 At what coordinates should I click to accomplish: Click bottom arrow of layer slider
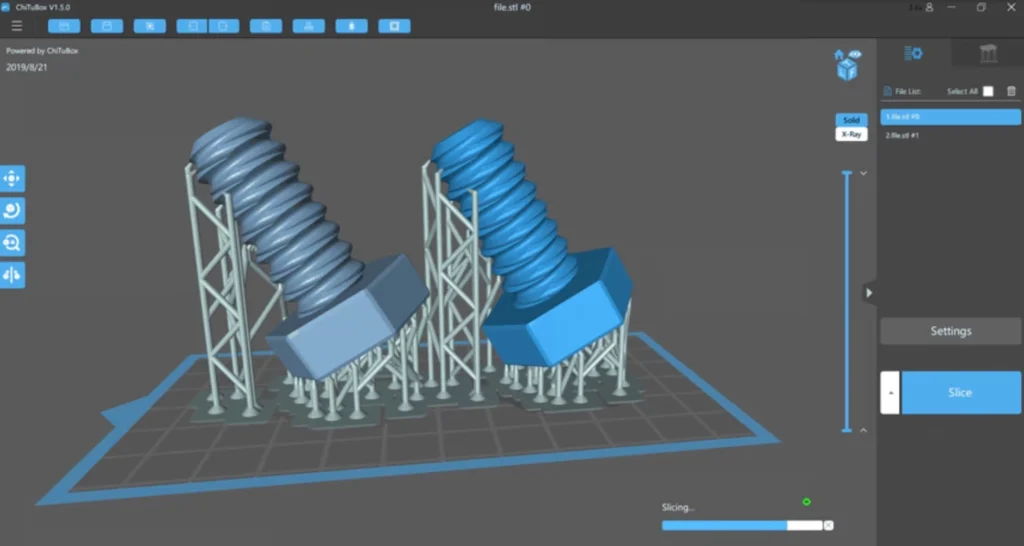pos(863,430)
